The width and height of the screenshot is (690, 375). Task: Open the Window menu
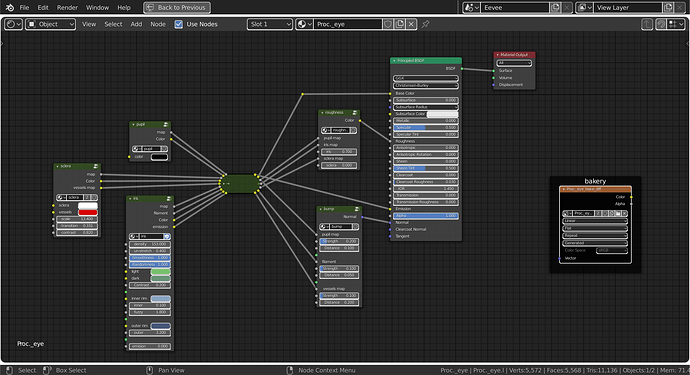point(97,7)
